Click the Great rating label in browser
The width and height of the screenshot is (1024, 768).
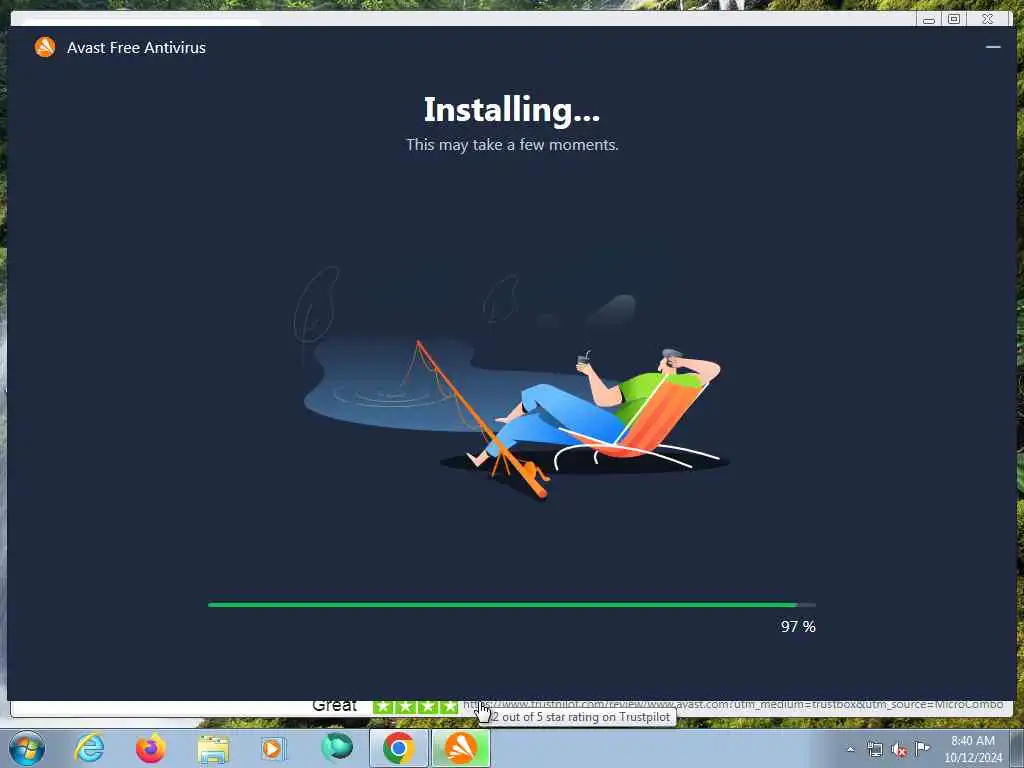pyautogui.click(x=334, y=706)
